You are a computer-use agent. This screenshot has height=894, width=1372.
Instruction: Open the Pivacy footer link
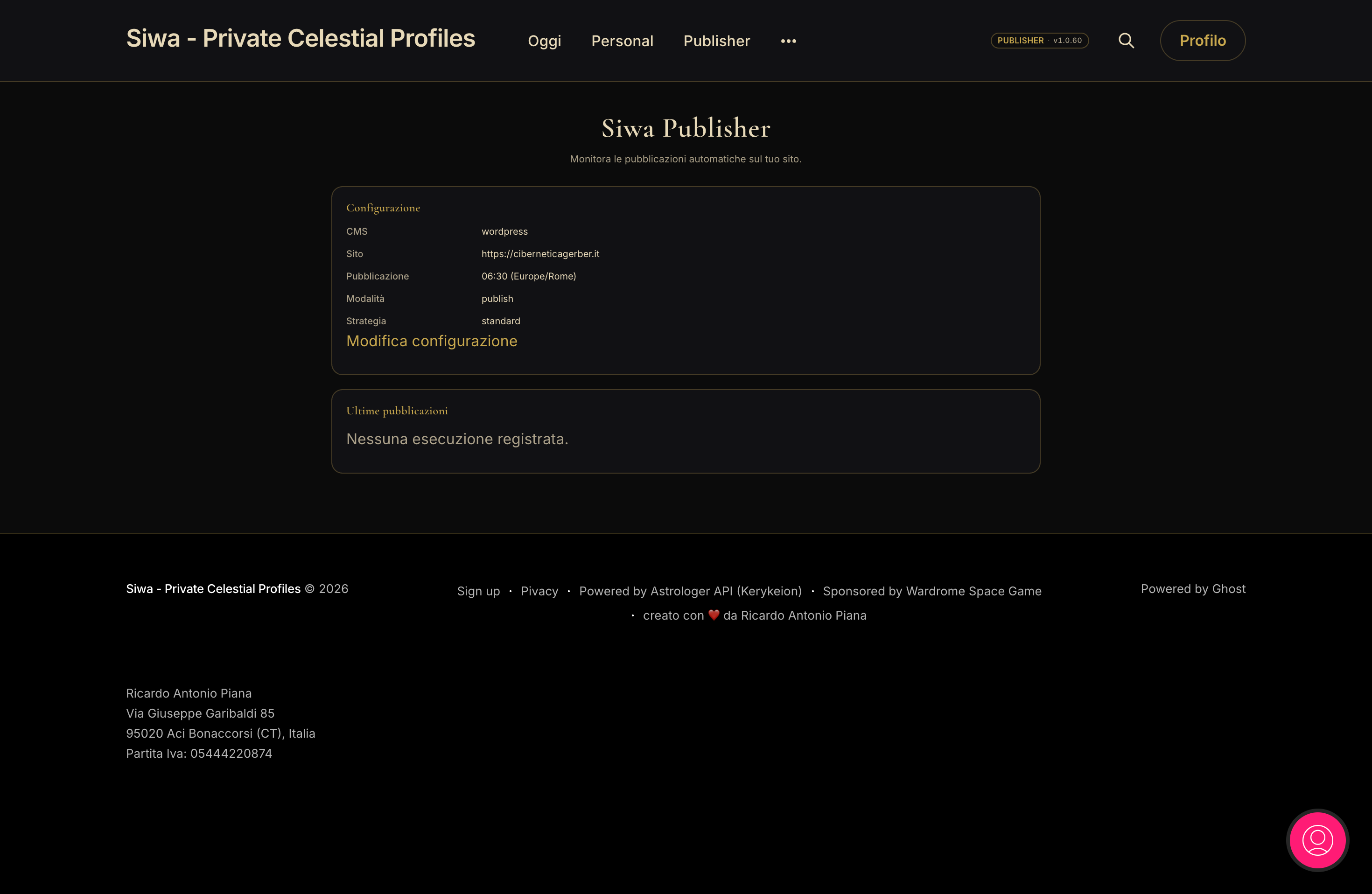coord(539,591)
